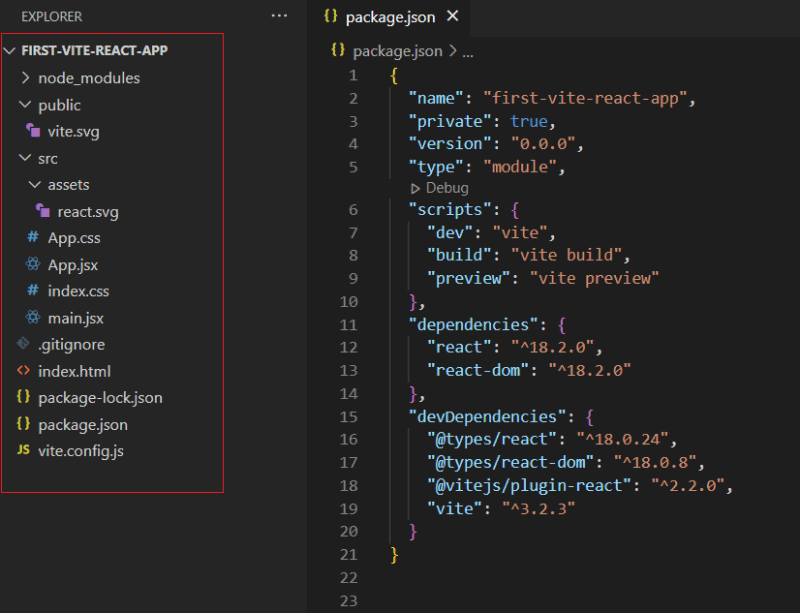Image resolution: width=800 pixels, height=613 pixels.
Task: Click the EXPLORER panel title
Action: pos(52,17)
